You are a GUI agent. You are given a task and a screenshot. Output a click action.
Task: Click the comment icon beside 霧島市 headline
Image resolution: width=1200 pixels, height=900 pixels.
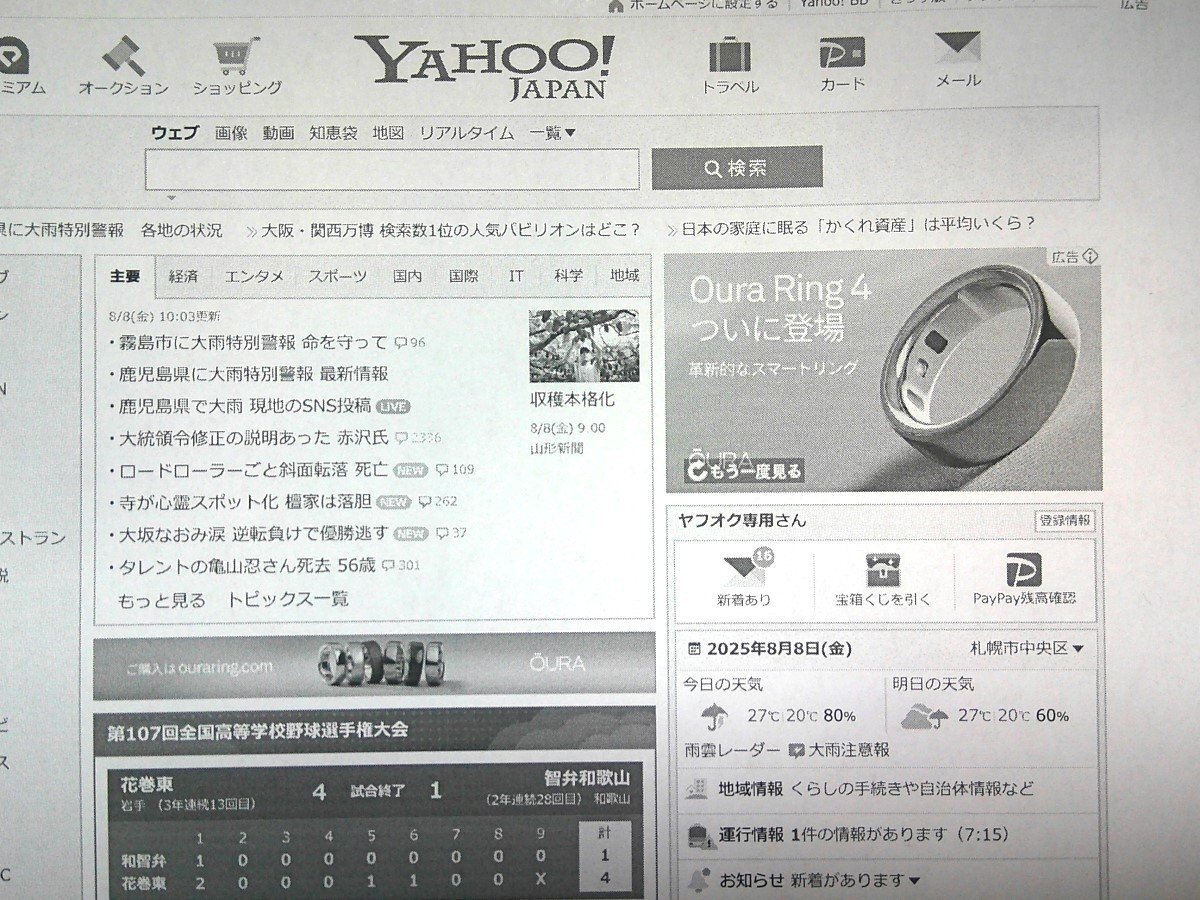(x=400, y=343)
